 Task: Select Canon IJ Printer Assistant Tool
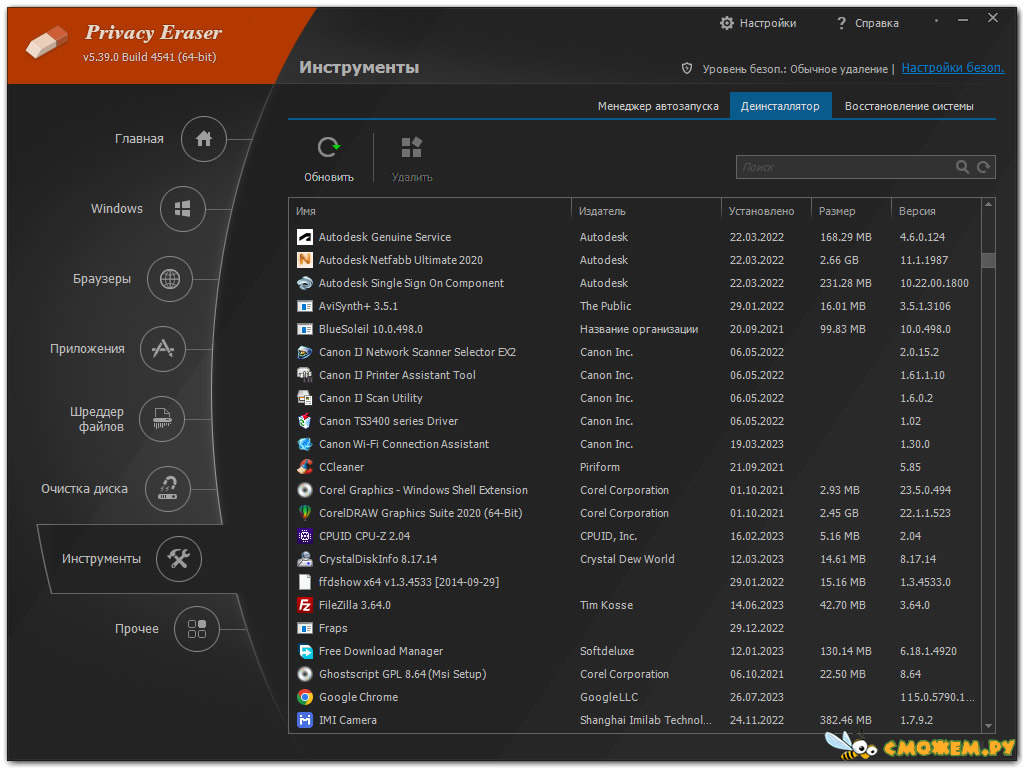point(635,375)
